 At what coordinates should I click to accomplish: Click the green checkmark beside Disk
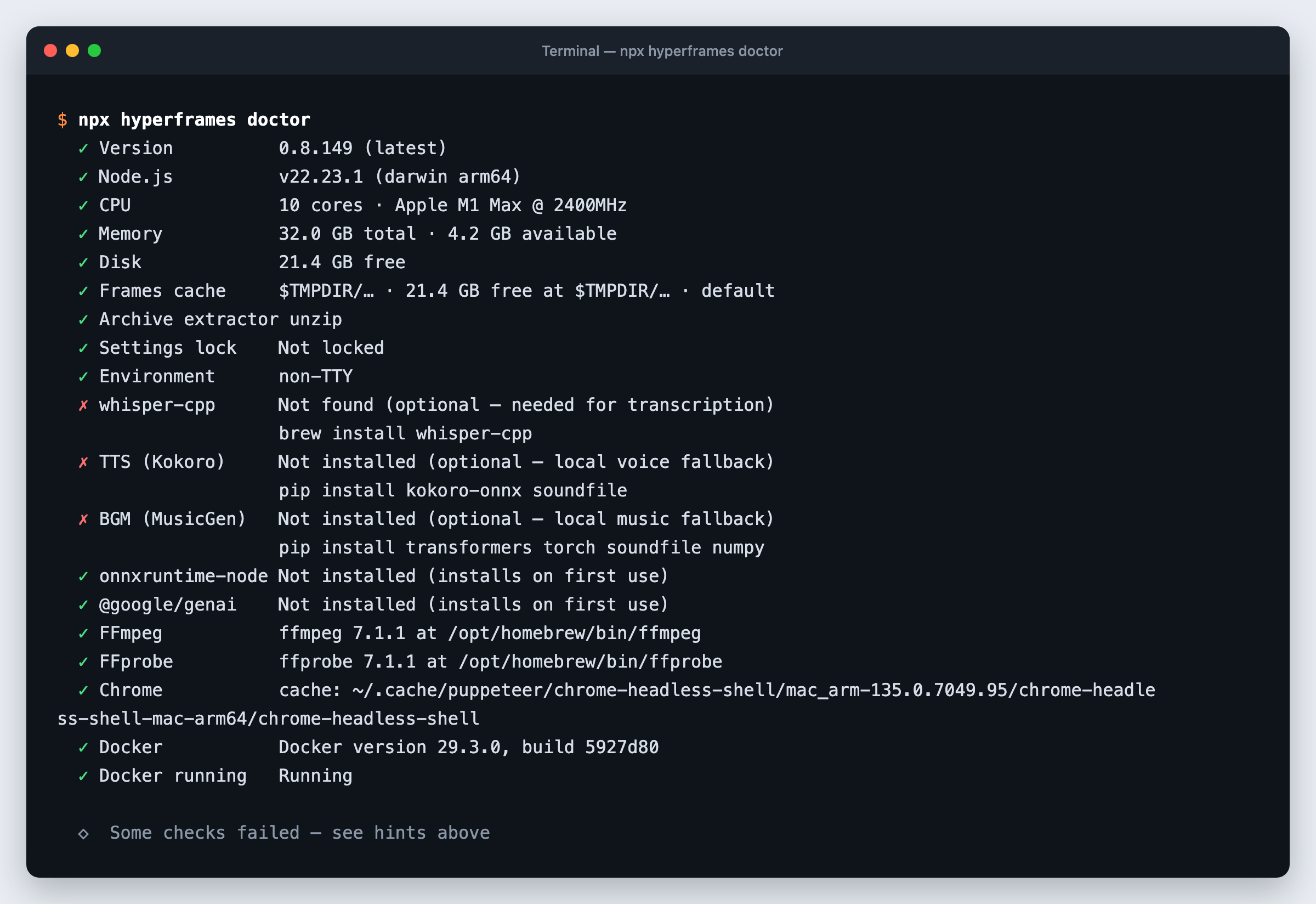coord(83,263)
